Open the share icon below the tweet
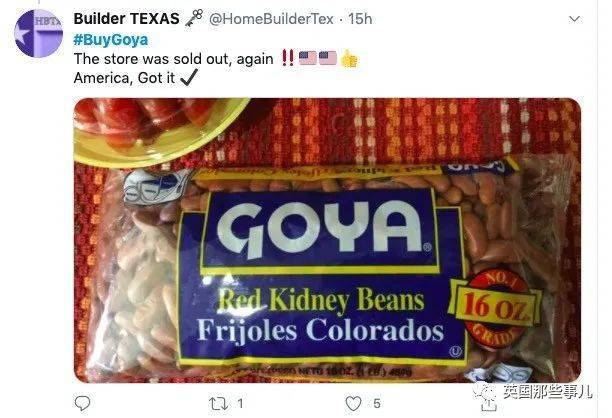 pos(488,404)
